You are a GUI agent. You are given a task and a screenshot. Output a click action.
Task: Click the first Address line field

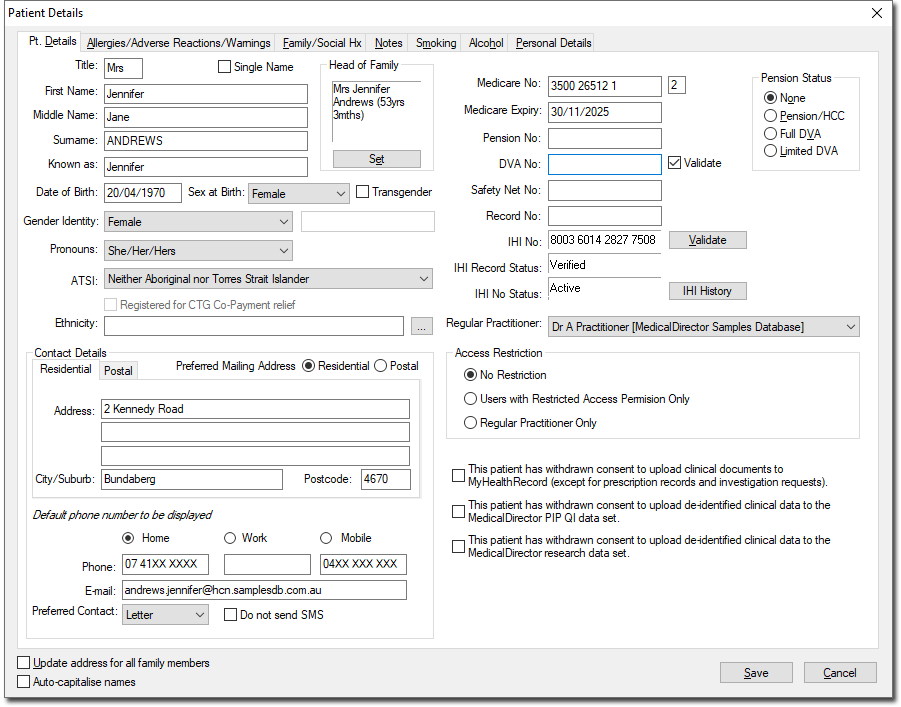pos(255,409)
